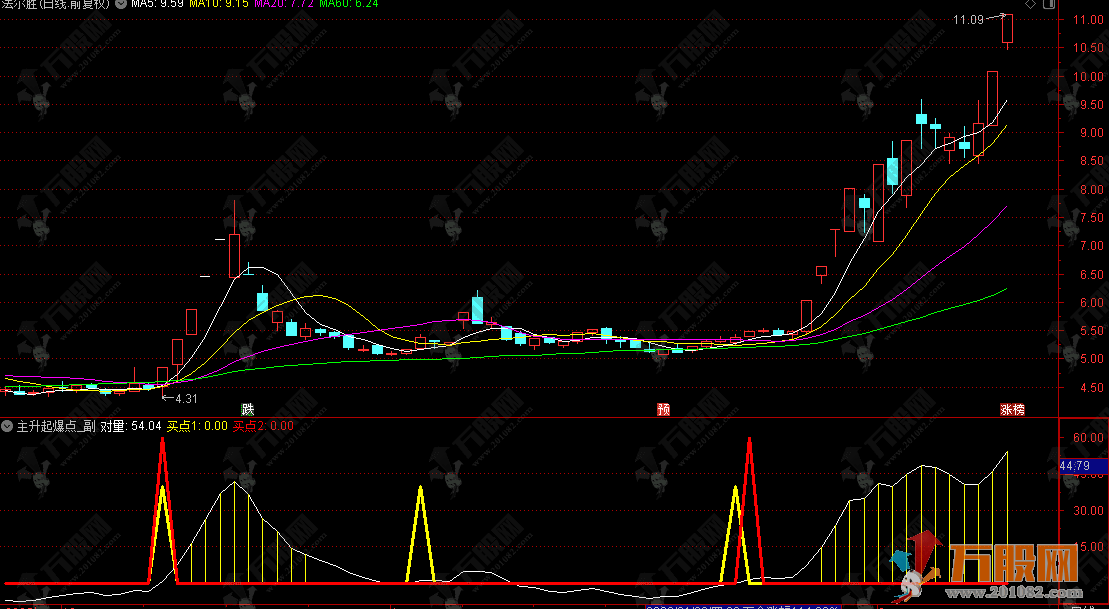Open the main chart indicator dropdown arrow
Screen dimensions: 1109x609
click(121, 4)
